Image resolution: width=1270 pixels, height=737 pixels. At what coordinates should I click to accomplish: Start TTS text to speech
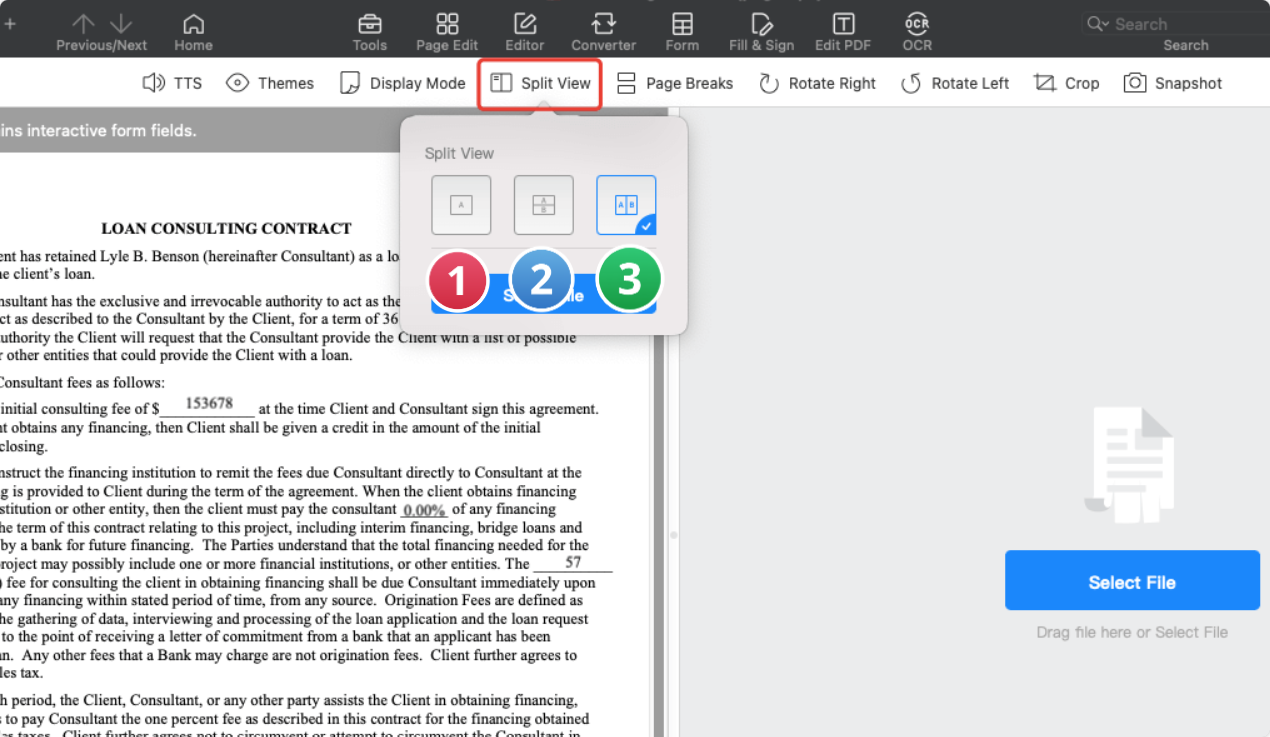pos(172,83)
